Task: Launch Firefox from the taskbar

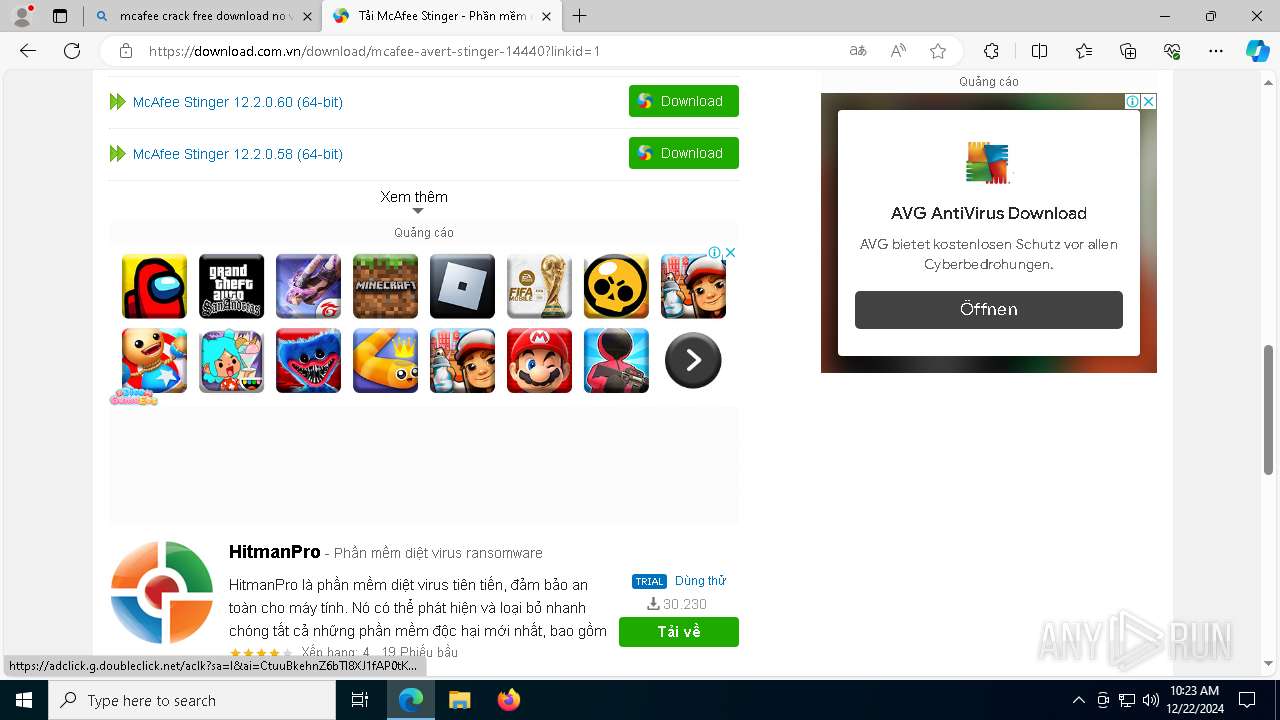Action: pos(509,700)
